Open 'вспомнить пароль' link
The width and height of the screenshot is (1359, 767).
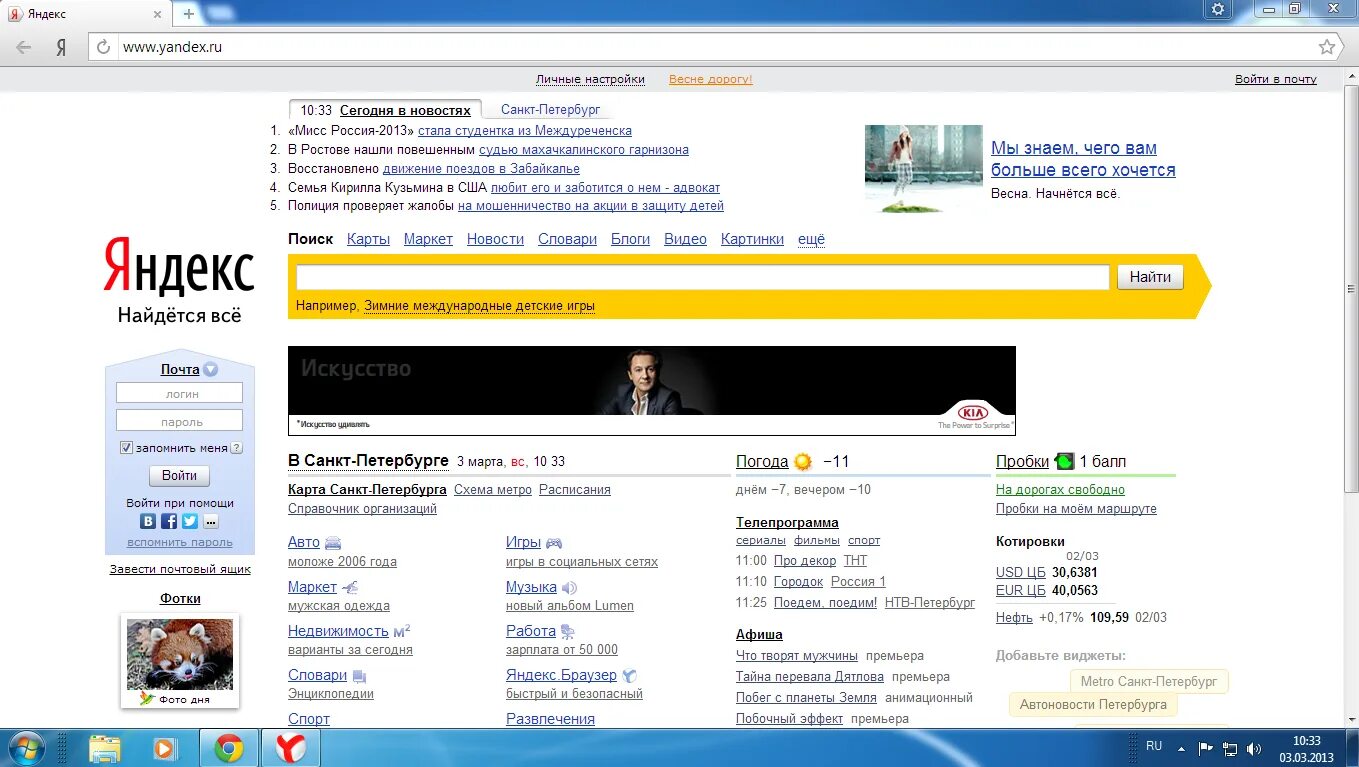point(180,543)
